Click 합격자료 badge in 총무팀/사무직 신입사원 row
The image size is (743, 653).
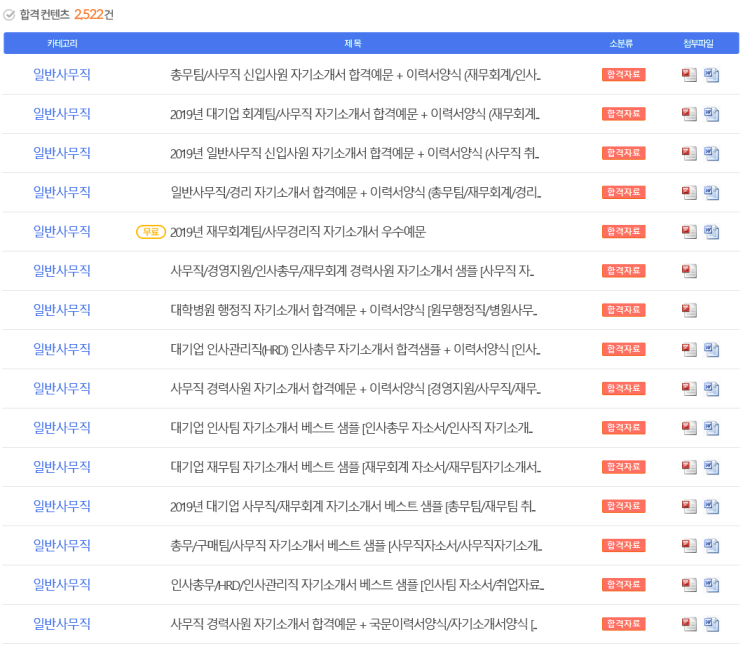624,75
